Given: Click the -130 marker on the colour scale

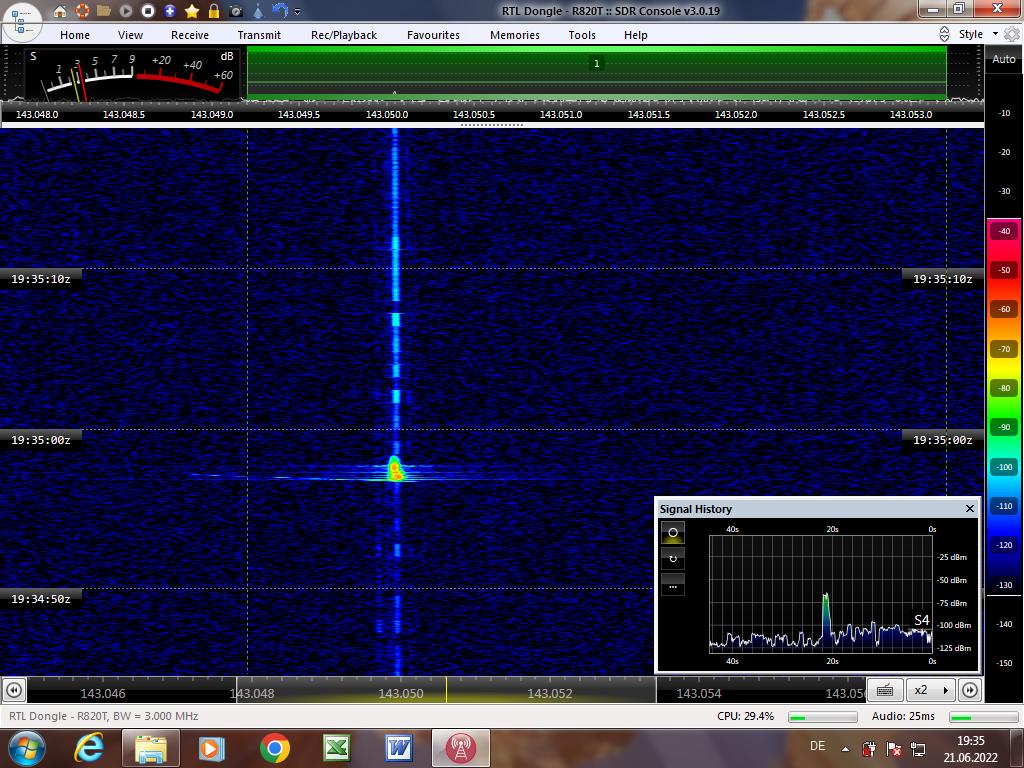Looking at the screenshot, I should tap(1004, 585).
